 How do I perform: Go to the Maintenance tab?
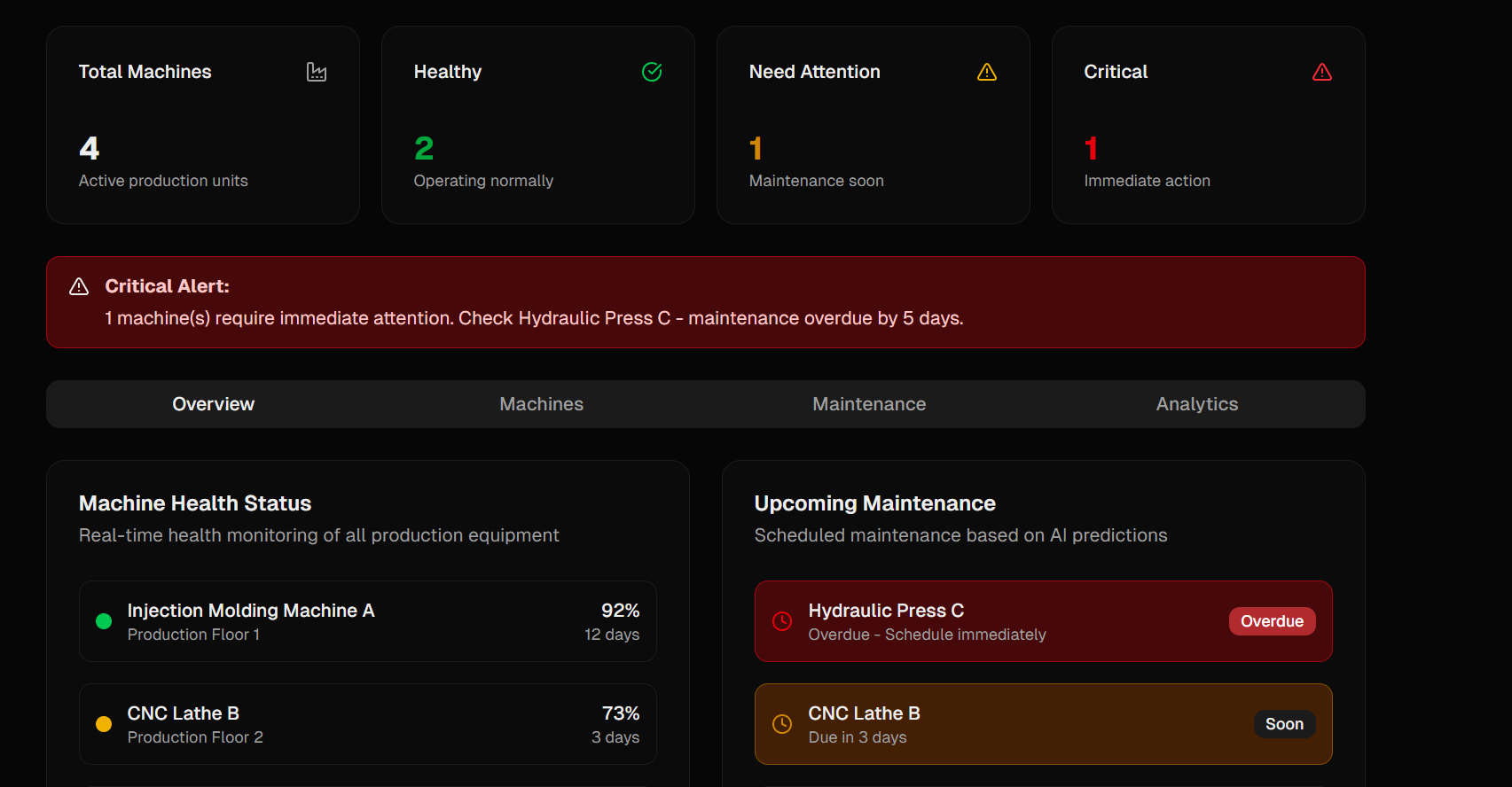click(869, 404)
